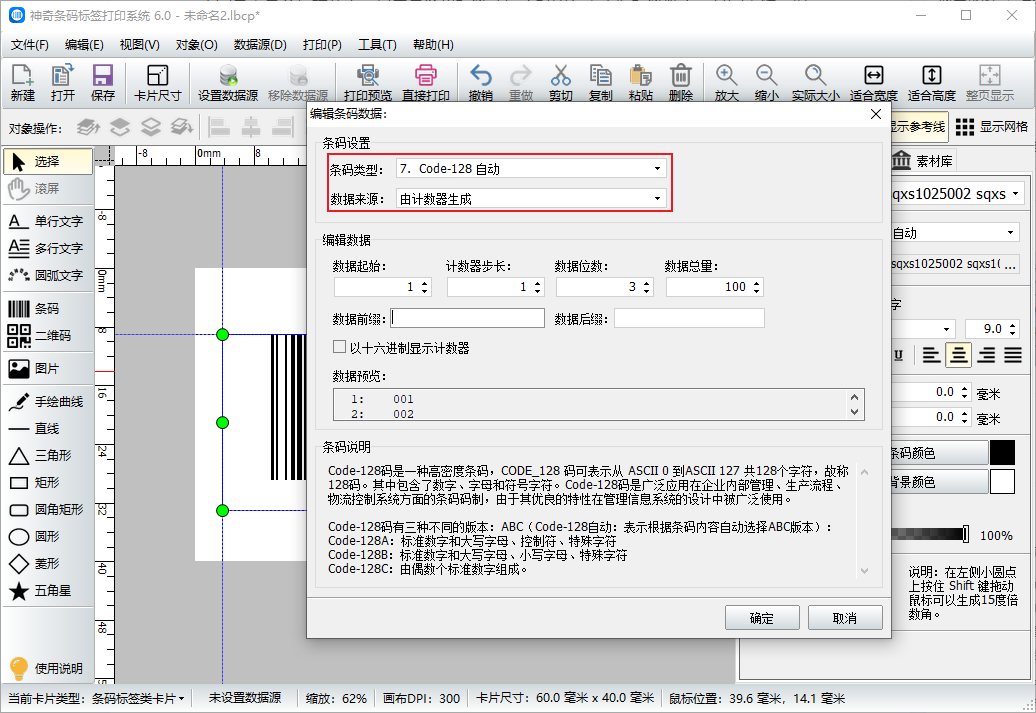Activate the 选择 selection tool
The height and width of the screenshot is (713, 1036).
click(x=48, y=161)
